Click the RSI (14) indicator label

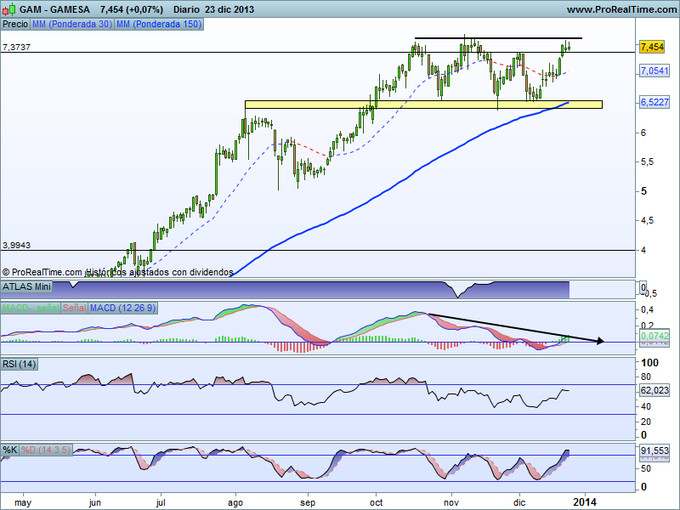point(20,363)
